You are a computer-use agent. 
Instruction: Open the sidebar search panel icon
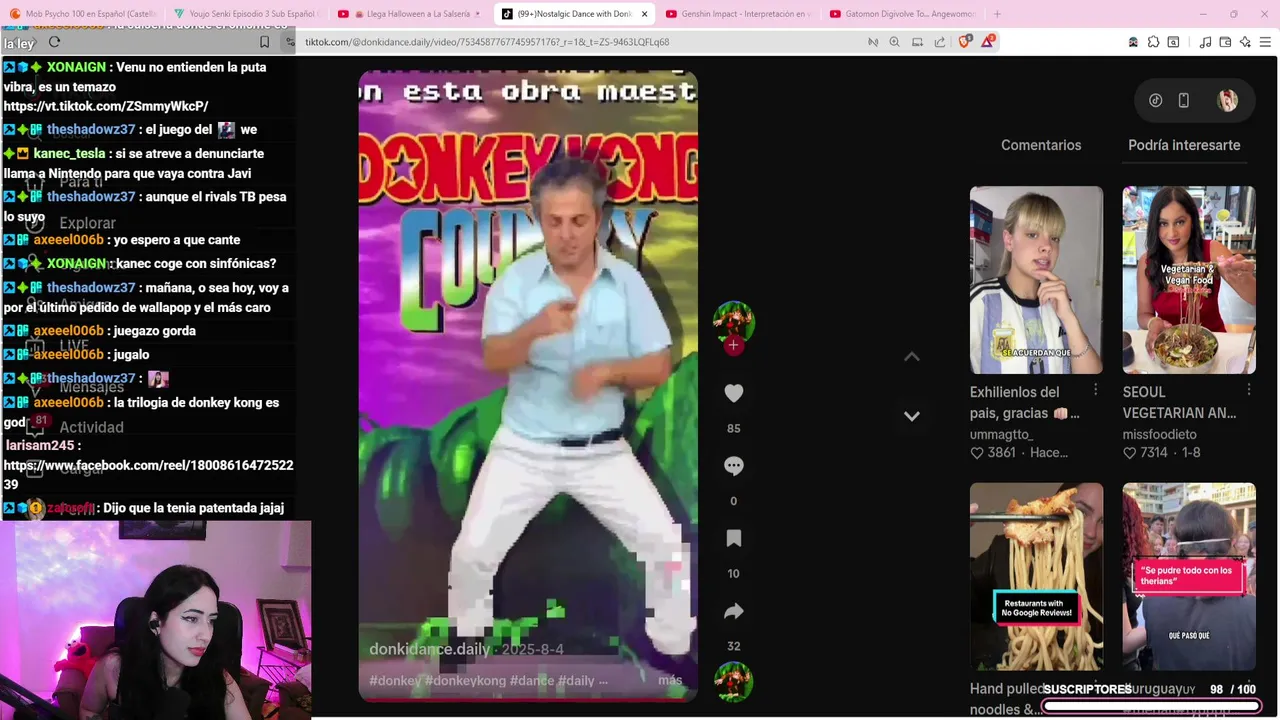[x=1173, y=42]
